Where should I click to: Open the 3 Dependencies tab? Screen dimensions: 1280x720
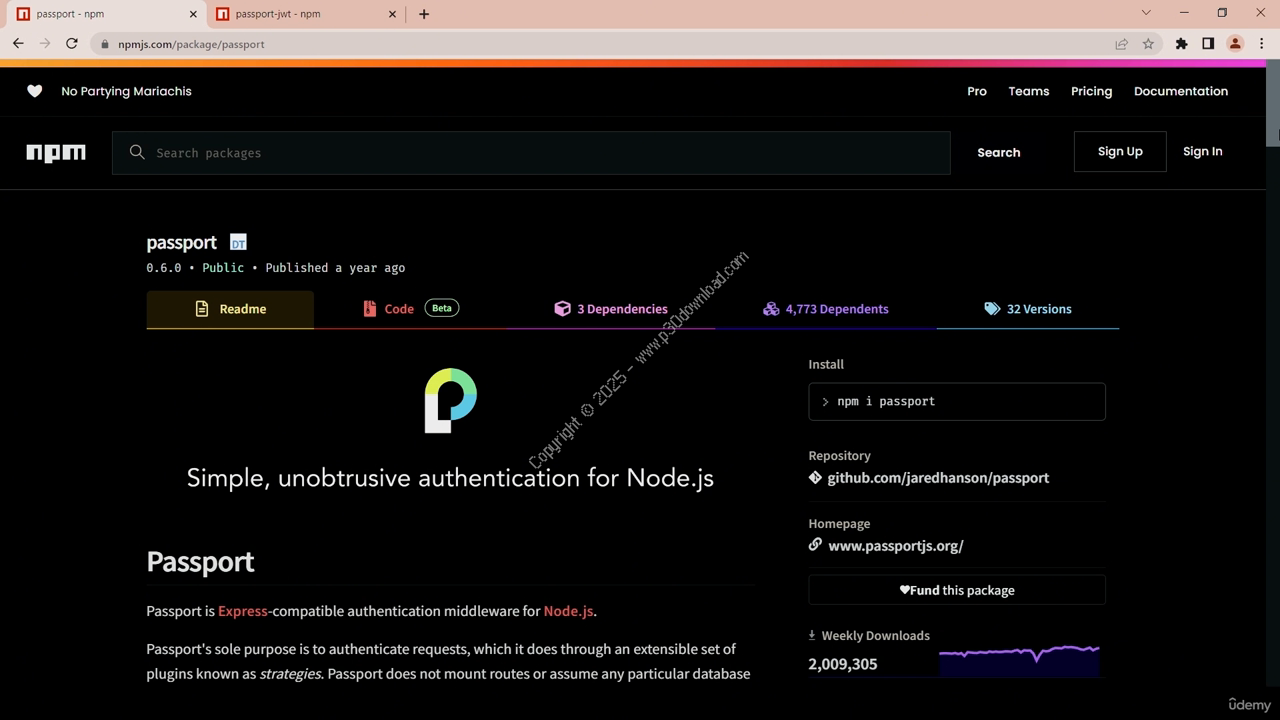pyautogui.click(x=611, y=309)
